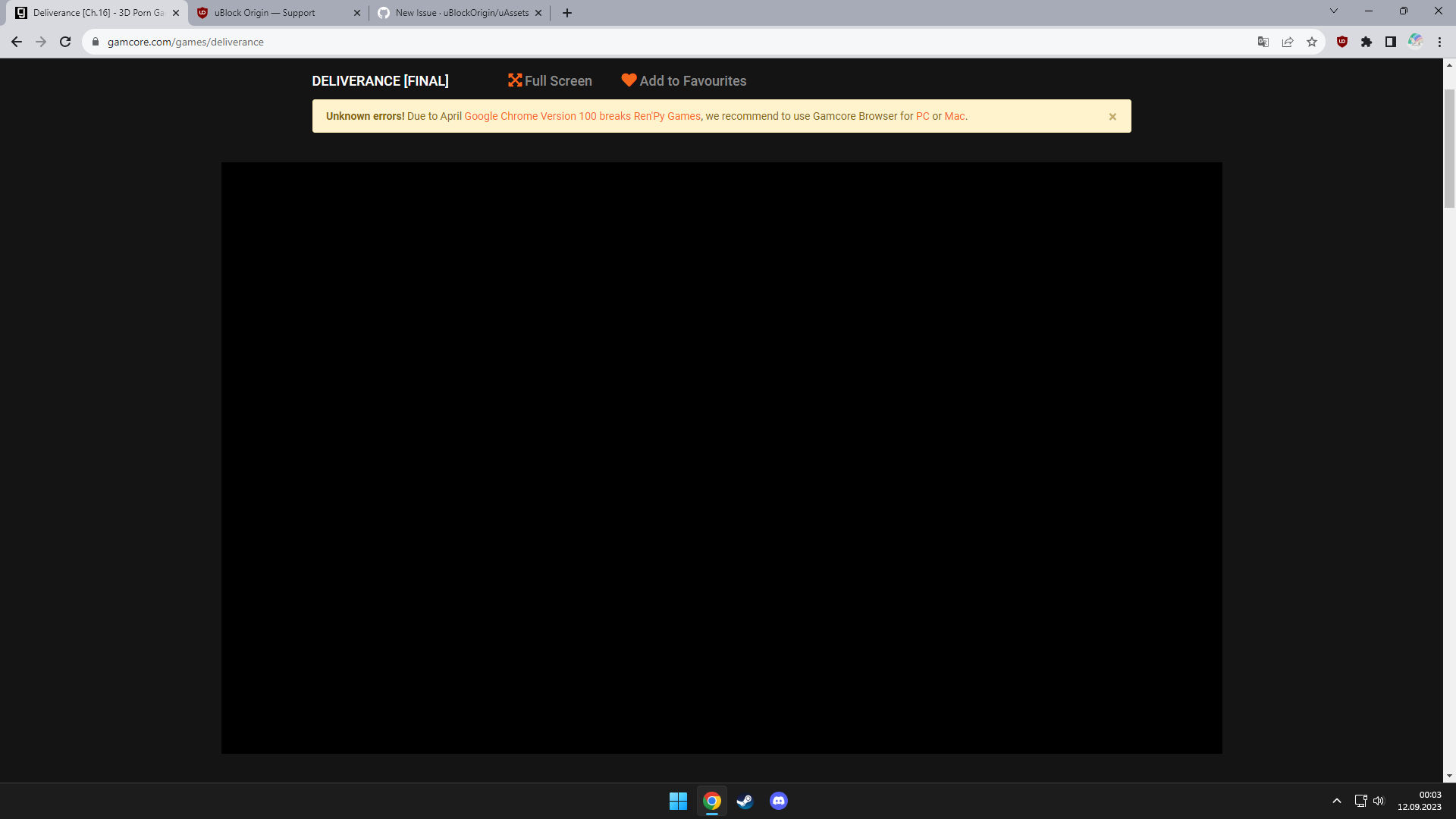Open Chrome Version 100 breaks Ren'Py link
1456x819 pixels.
tap(582, 116)
